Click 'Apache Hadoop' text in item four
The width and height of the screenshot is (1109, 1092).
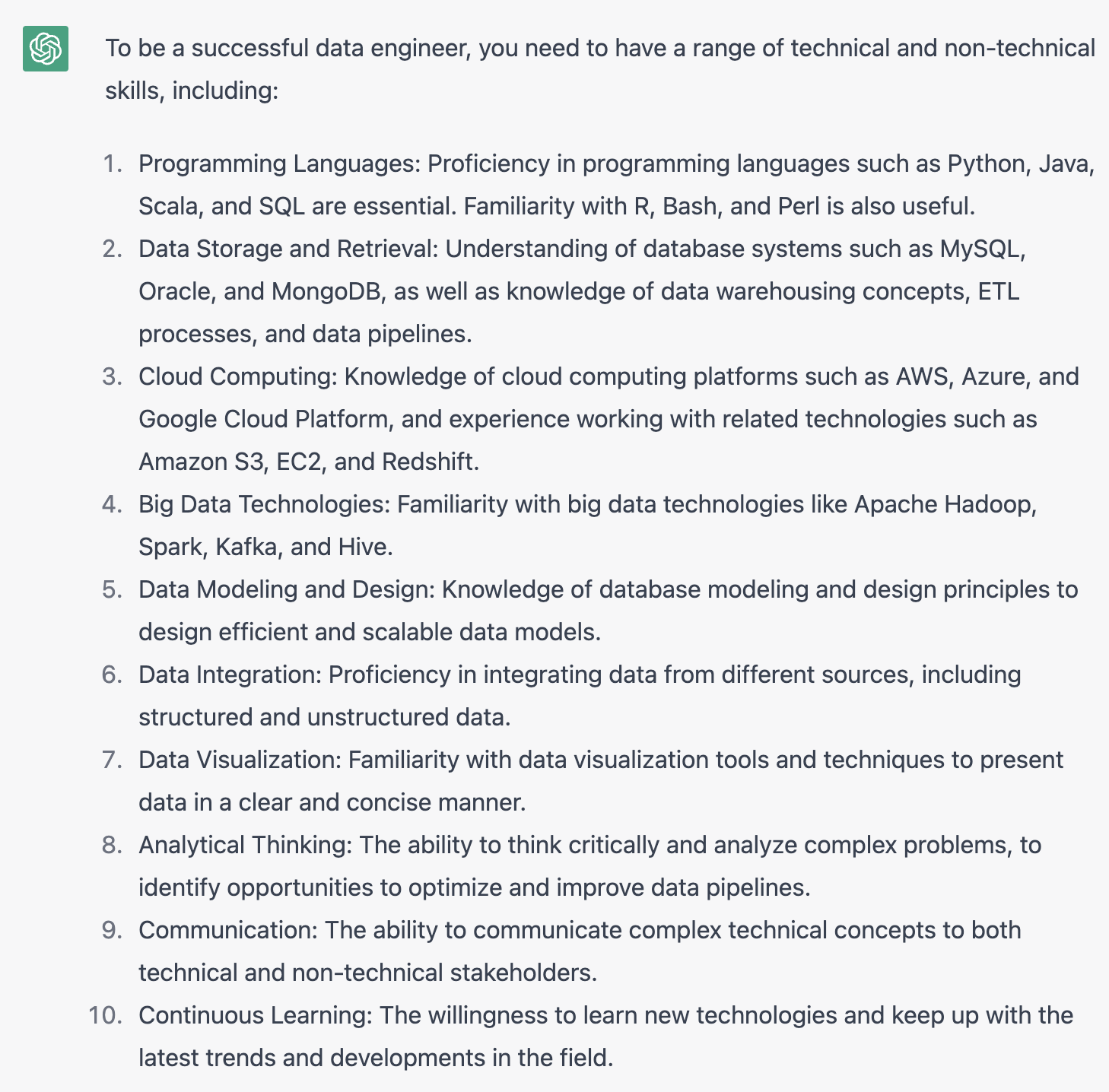click(x=945, y=504)
